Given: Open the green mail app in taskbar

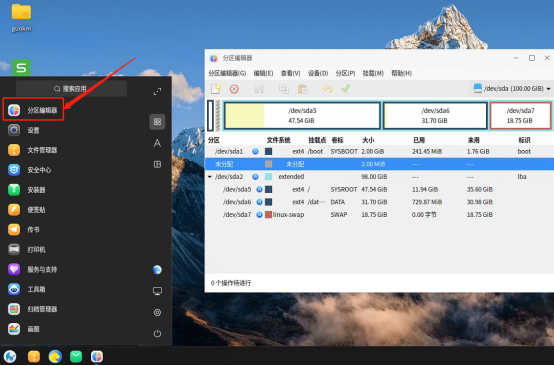Looking at the screenshot, I should 76,356.
